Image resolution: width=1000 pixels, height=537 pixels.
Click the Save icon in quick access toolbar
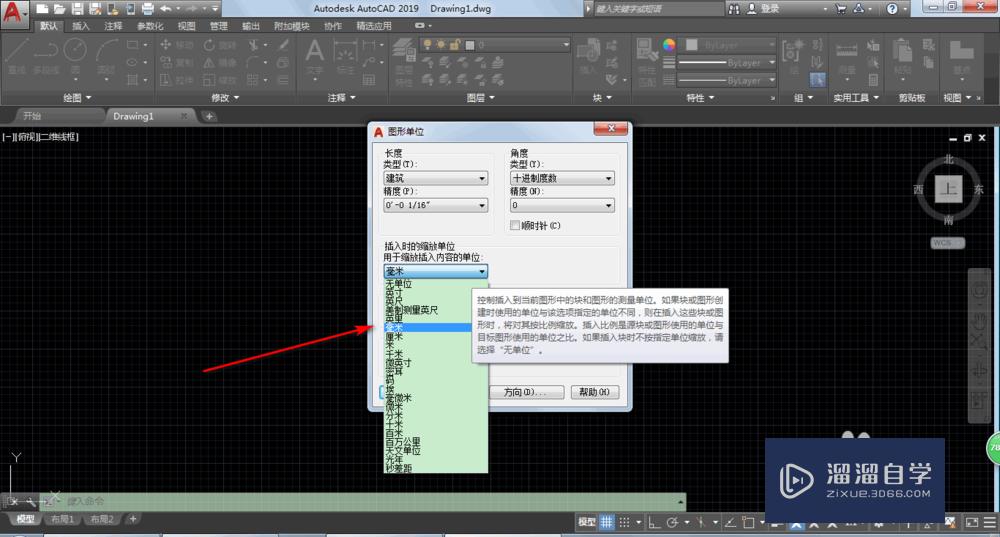click(x=77, y=9)
